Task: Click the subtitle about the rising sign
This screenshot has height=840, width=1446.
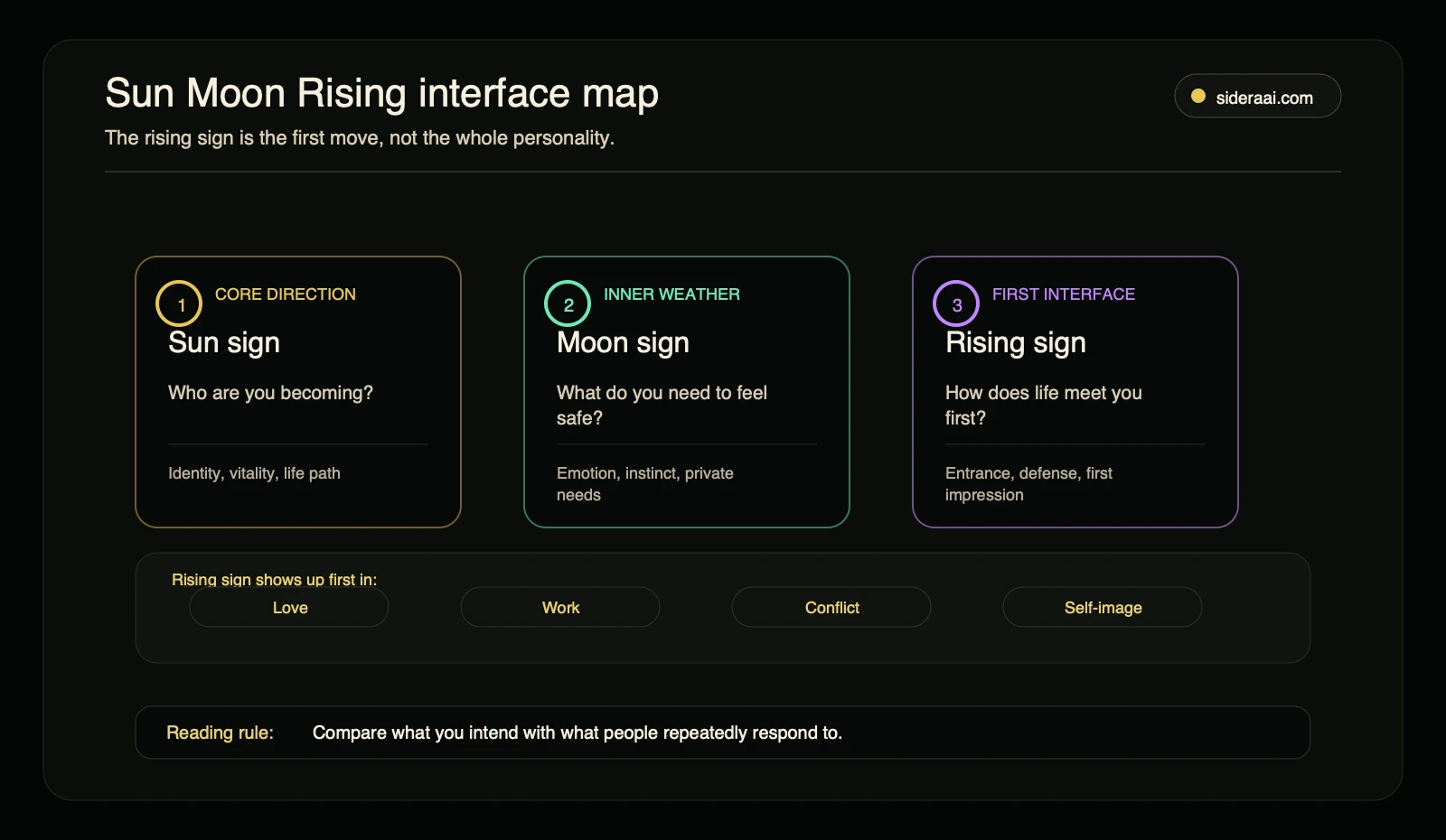Action: (x=360, y=138)
